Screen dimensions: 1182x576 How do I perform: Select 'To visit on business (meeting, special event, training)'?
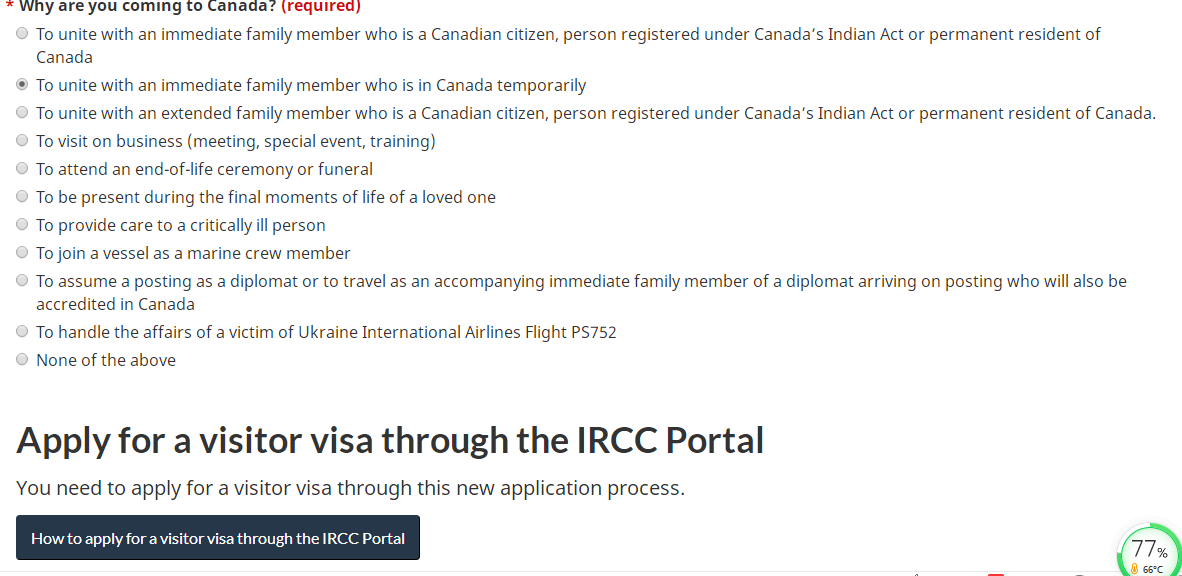[21, 140]
